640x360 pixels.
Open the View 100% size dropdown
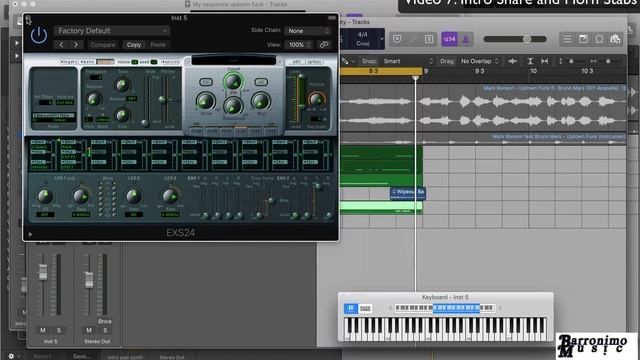tap(300, 44)
